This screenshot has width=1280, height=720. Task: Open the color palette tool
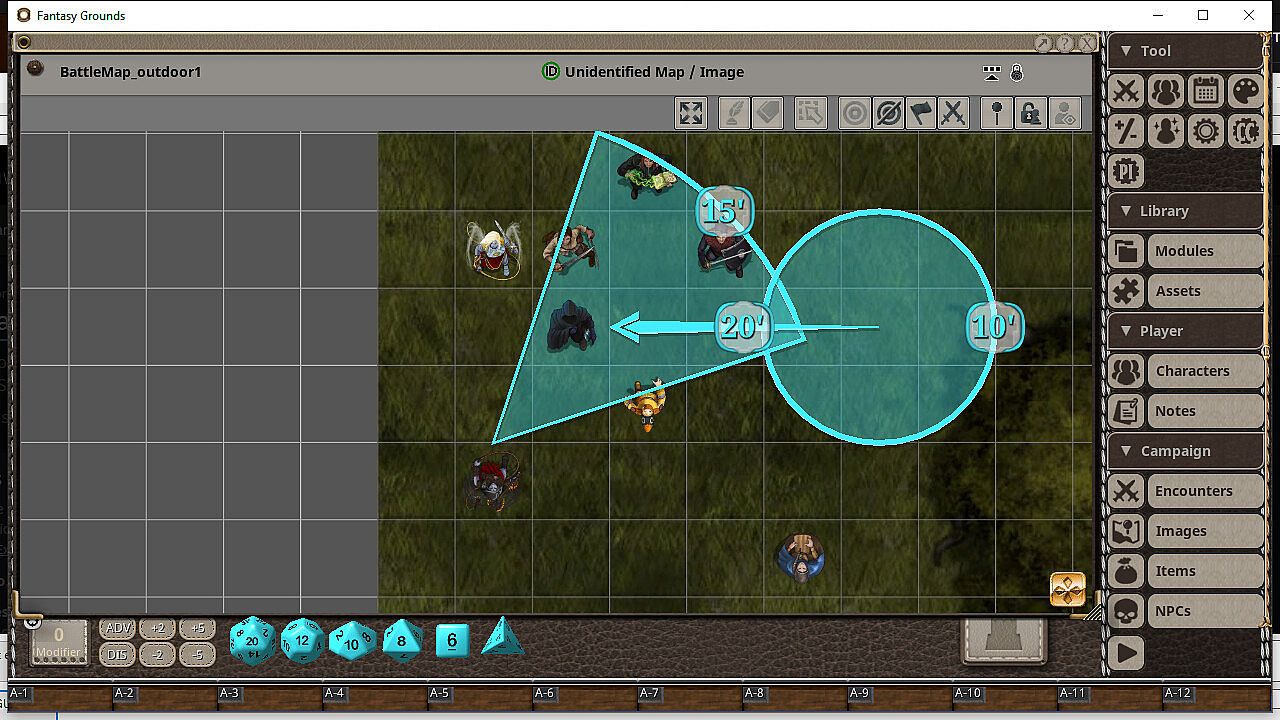pos(1246,91)
